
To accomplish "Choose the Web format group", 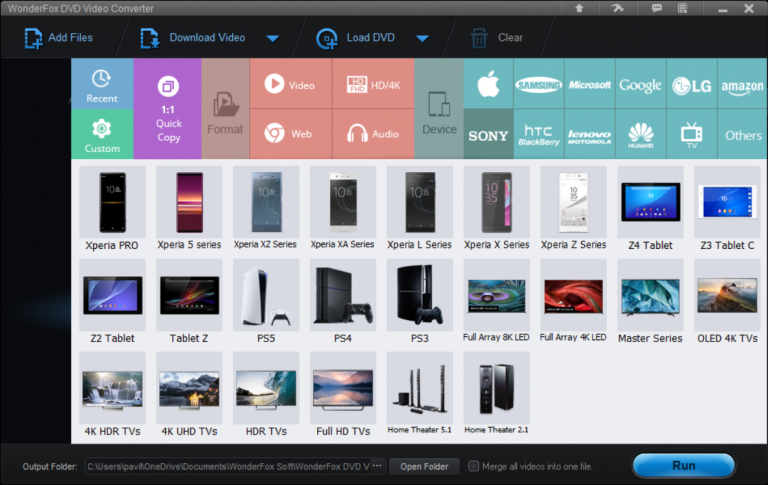I will click(291, 134).
